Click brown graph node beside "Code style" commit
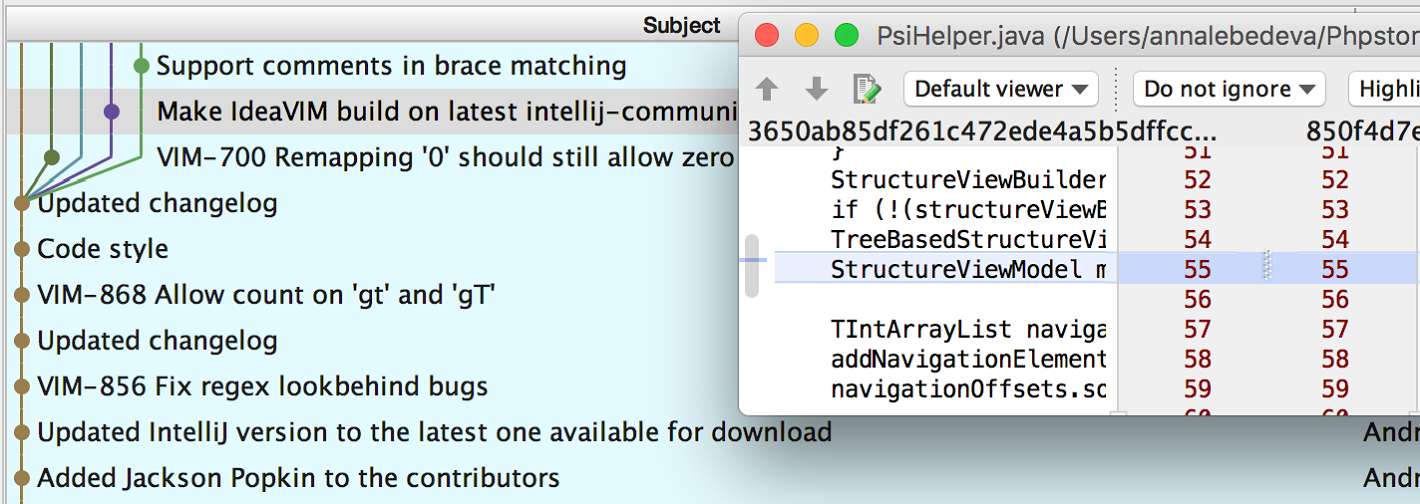Screen dimensions: 1420x504 point(21,249)
